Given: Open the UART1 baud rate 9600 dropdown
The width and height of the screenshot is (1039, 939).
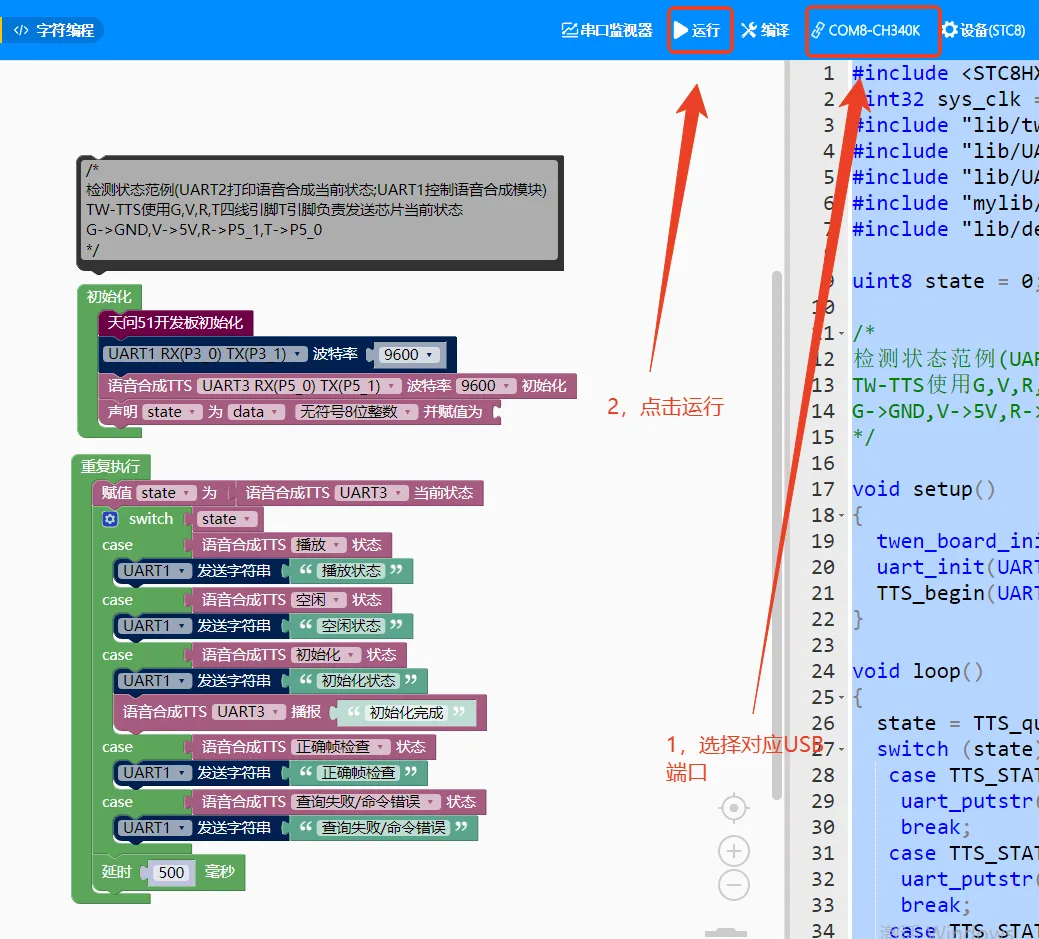Looking at the screenshot, I should (x=407, y=355).
